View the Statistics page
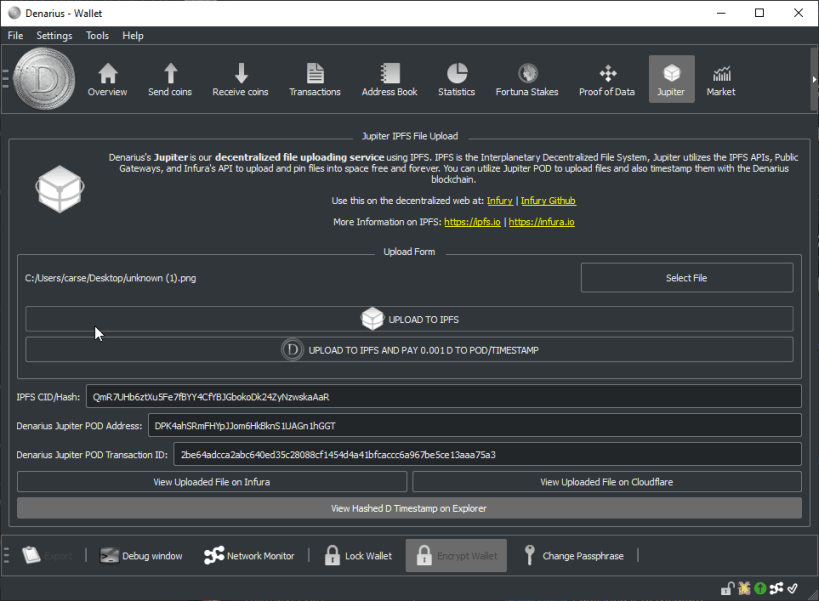 click(457, 79)
